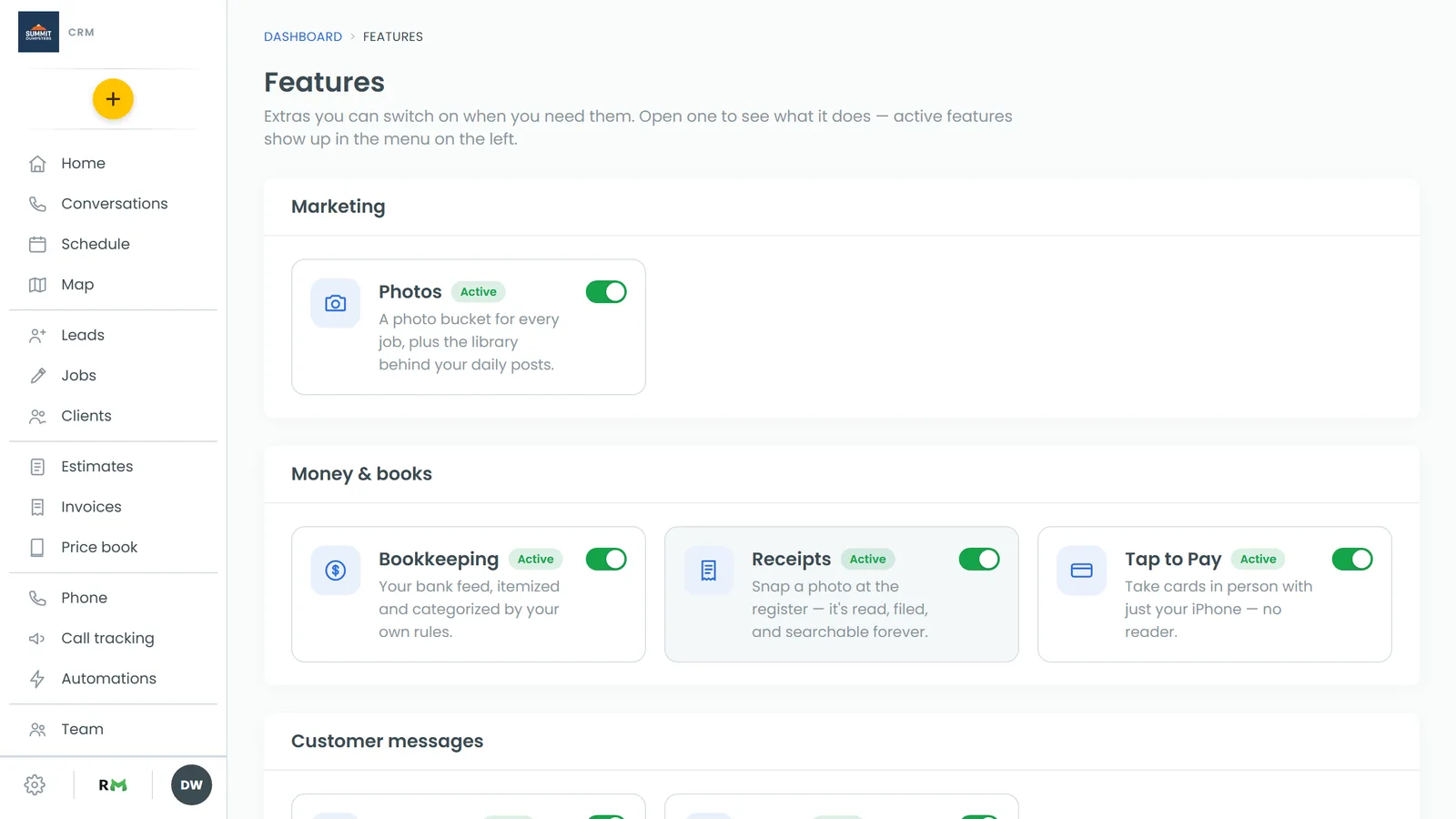
Task: Click the Summit Dumpsters logo
Action: (38, 32)
